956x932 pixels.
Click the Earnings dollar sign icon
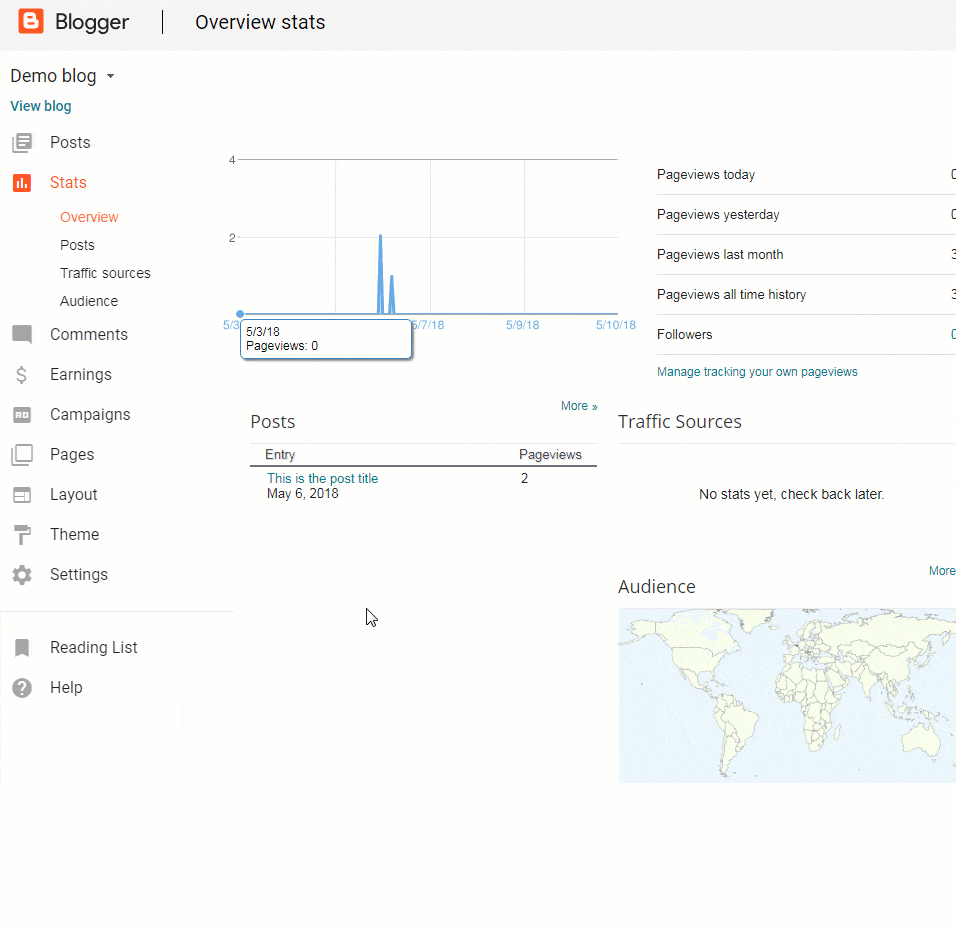tap(22, 375)
